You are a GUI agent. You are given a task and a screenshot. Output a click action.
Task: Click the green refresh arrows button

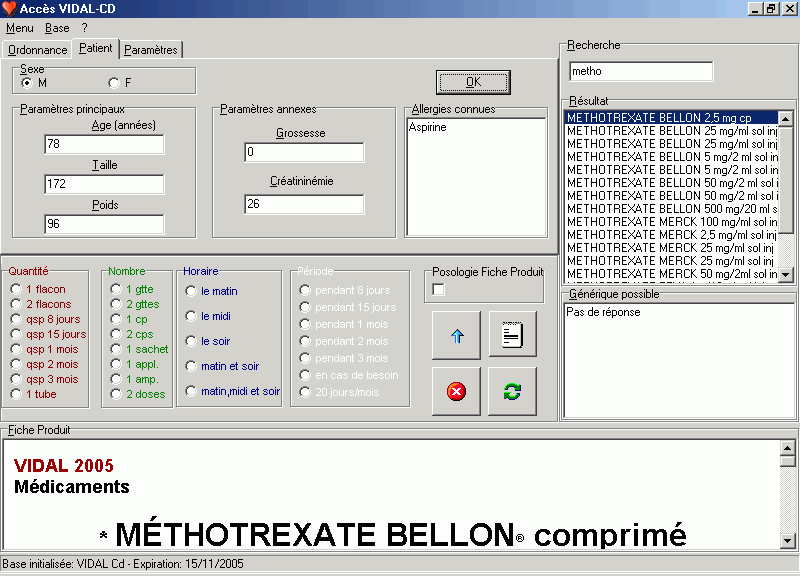coord(512,392)
